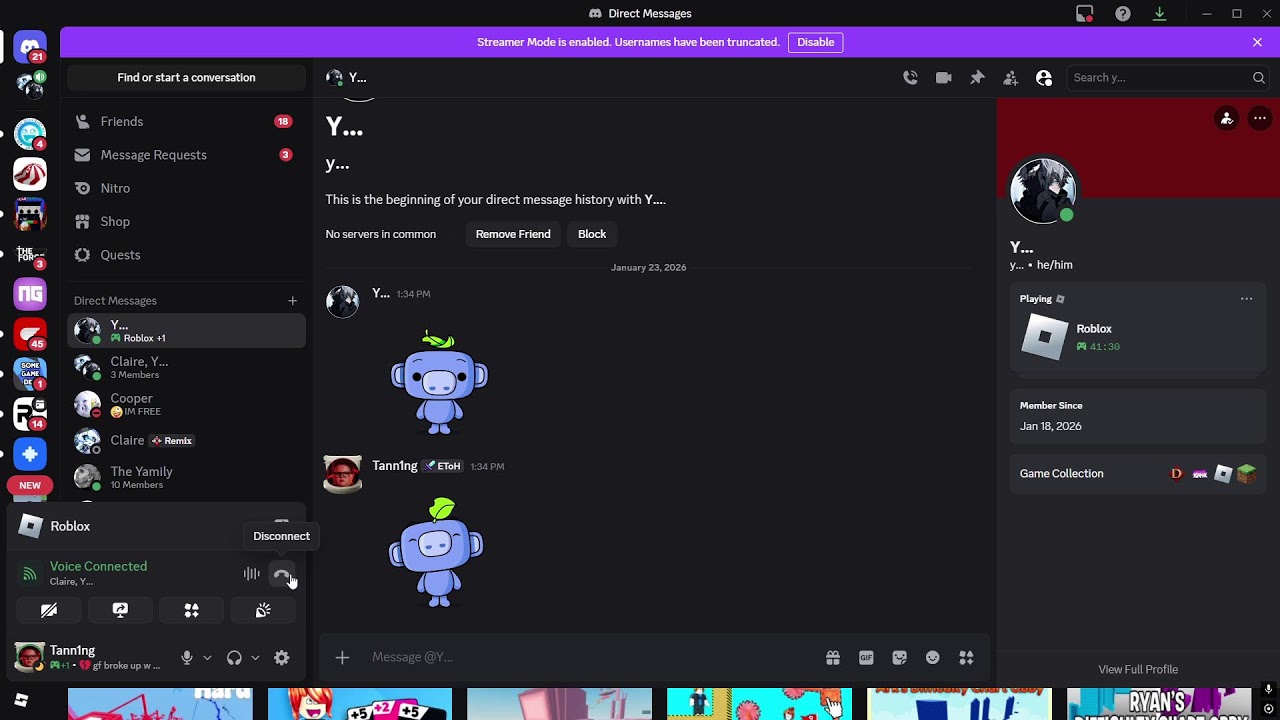Image resolution: width=1280 pixels, height=720 pixels.
Task: Open the Playing activity options menu
Action: (1246, 298)
